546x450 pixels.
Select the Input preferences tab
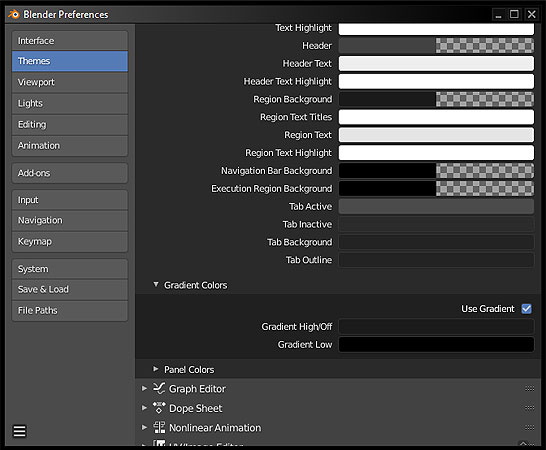coord(70,200)
